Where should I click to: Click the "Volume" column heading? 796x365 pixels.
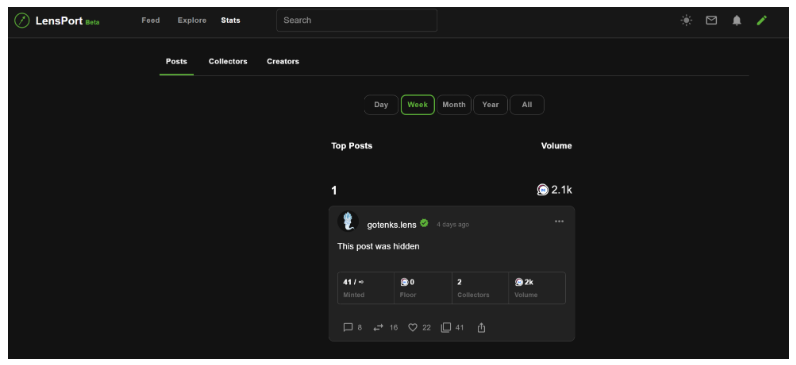tap(556, 146)
